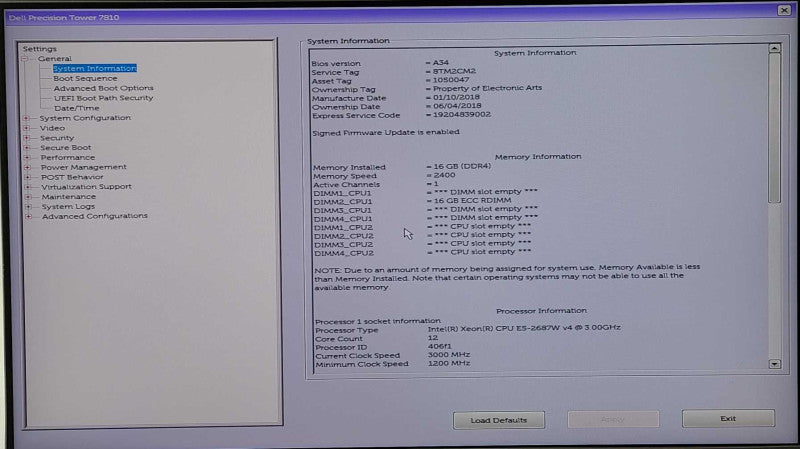
Task: Click Signed Firmware Update is enabled text
Action: click(x=386, y=132)
